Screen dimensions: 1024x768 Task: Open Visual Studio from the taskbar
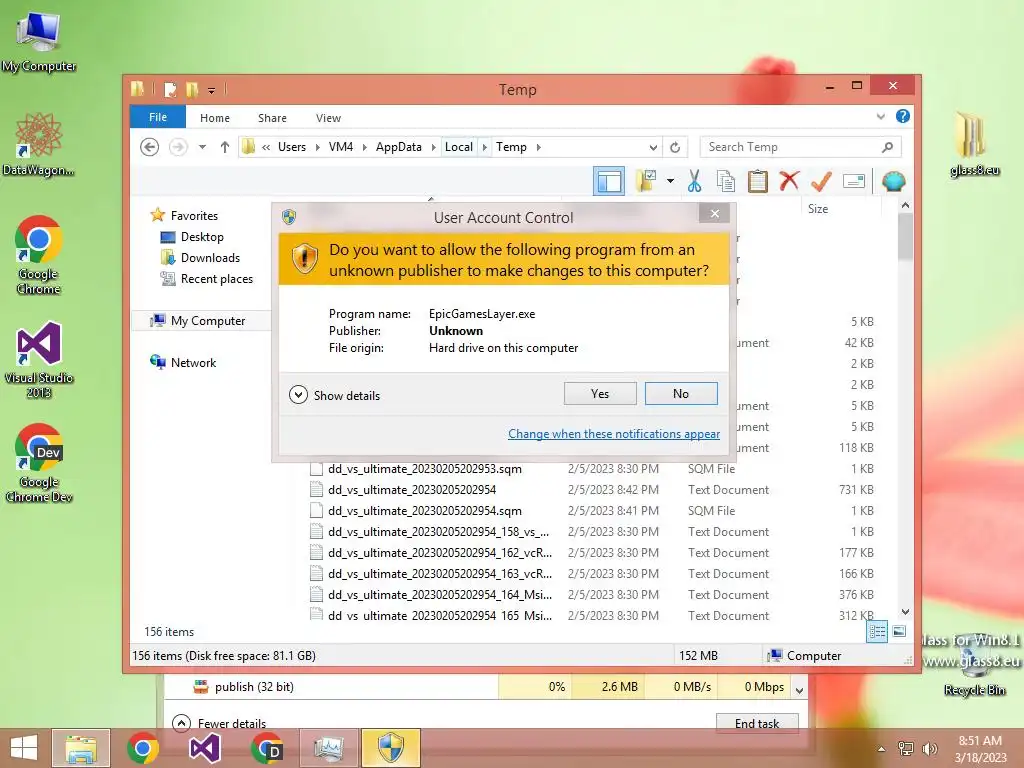pyautogui.click(x=204, y=748)
